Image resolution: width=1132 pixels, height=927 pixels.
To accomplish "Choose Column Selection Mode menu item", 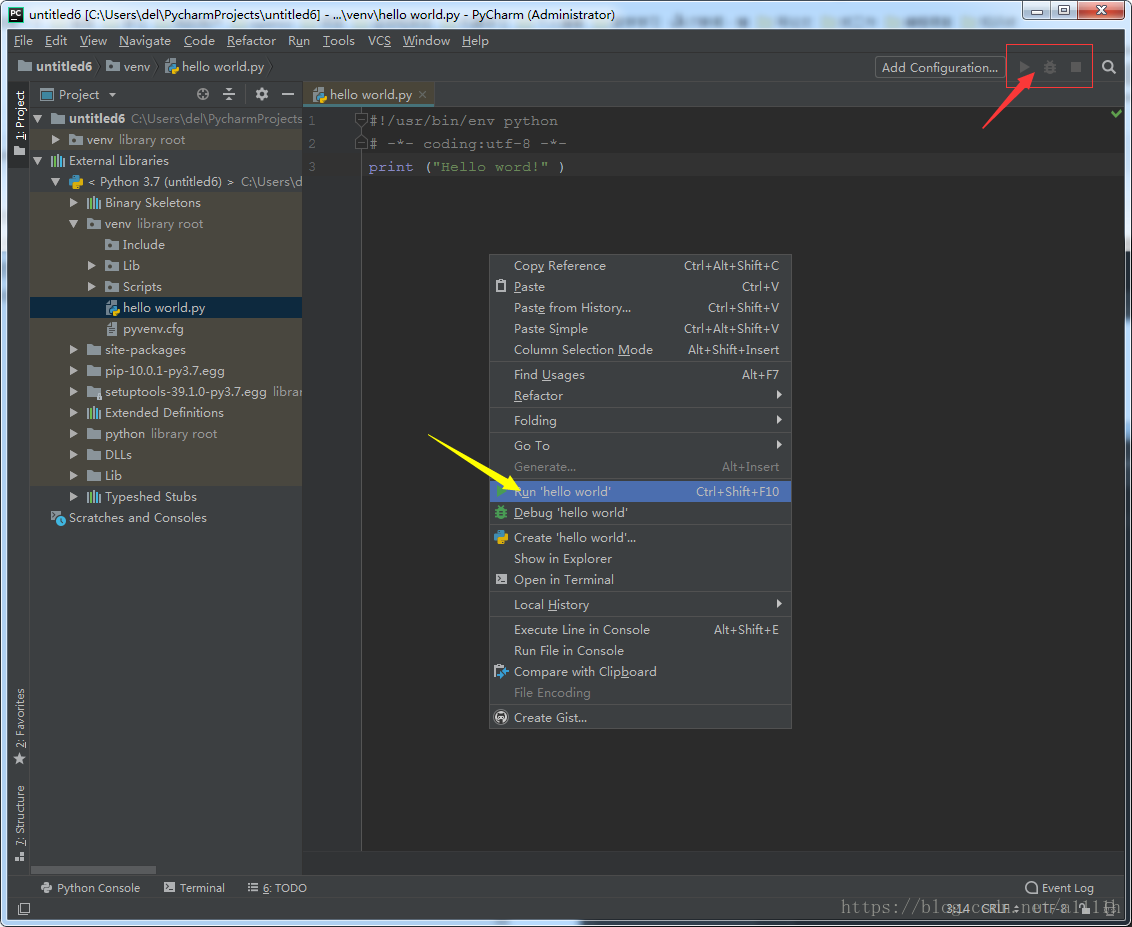I will (x=640, y=349).
